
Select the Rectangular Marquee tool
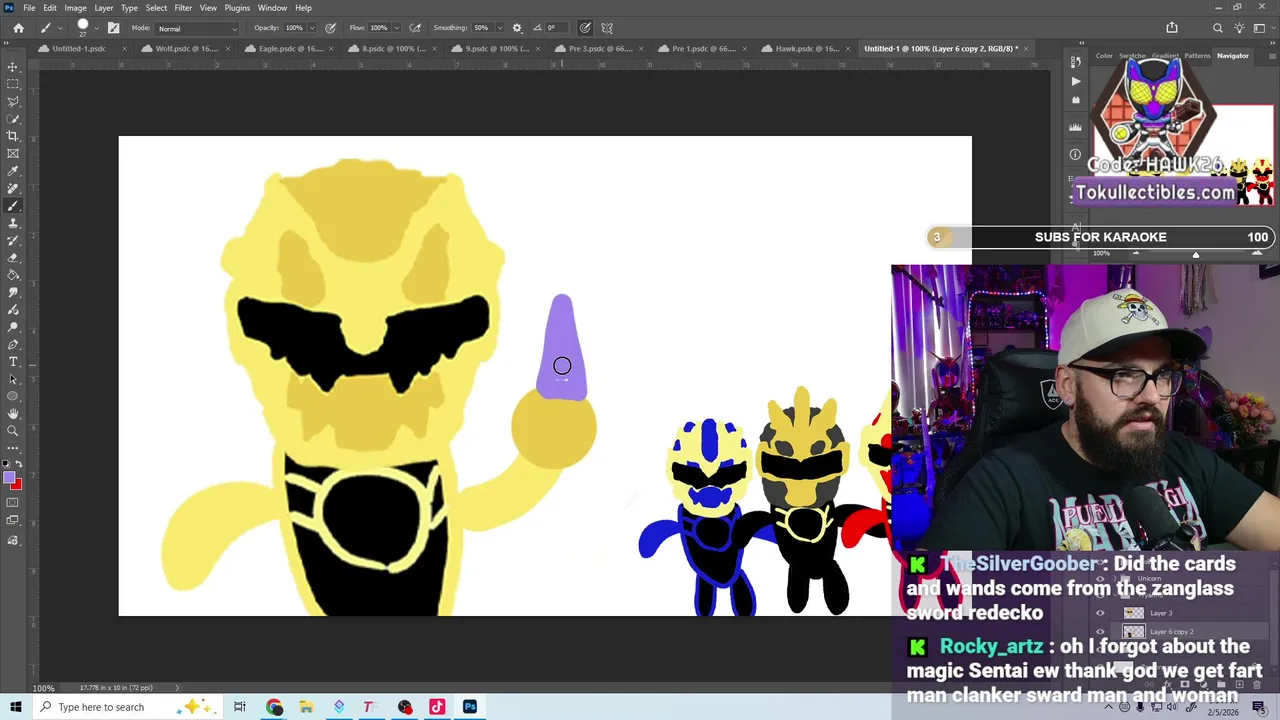coord(13,84)
